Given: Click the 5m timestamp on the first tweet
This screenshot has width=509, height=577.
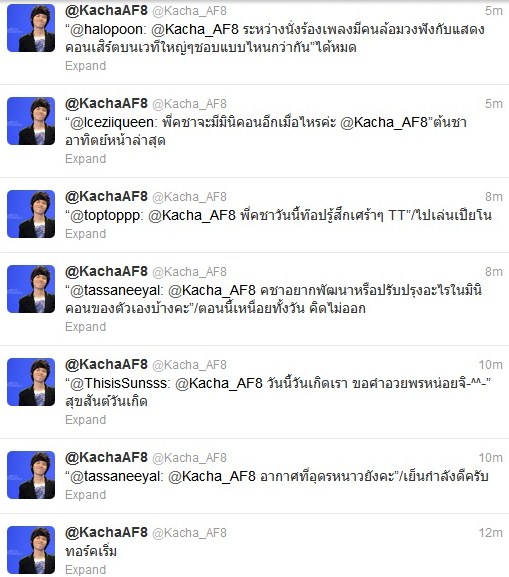Looking at the screenshot, I should 494,11.
